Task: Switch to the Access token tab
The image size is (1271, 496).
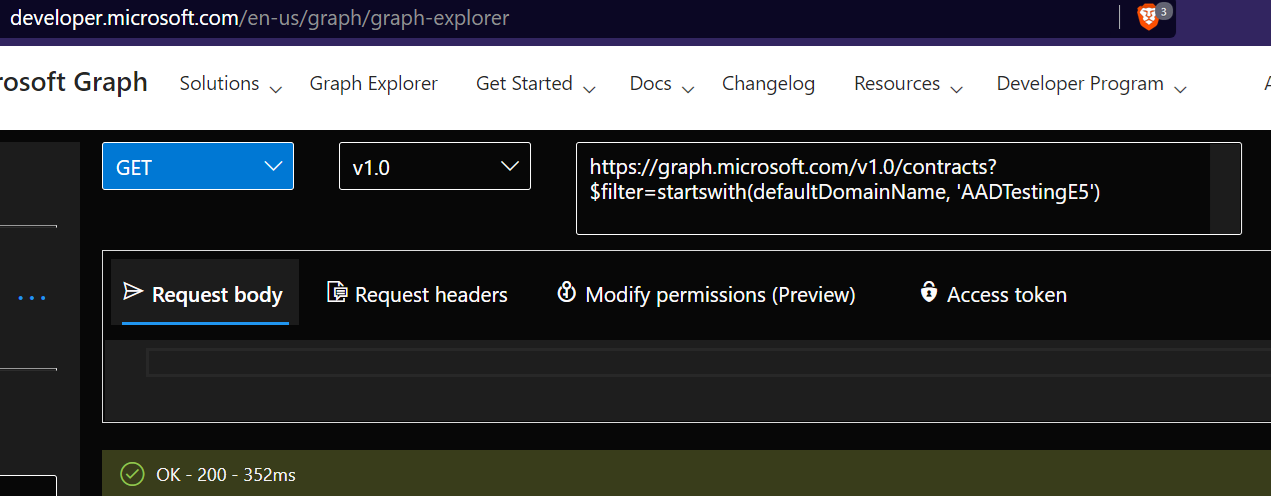Action: pyautogui.click(x=994, y=294)
